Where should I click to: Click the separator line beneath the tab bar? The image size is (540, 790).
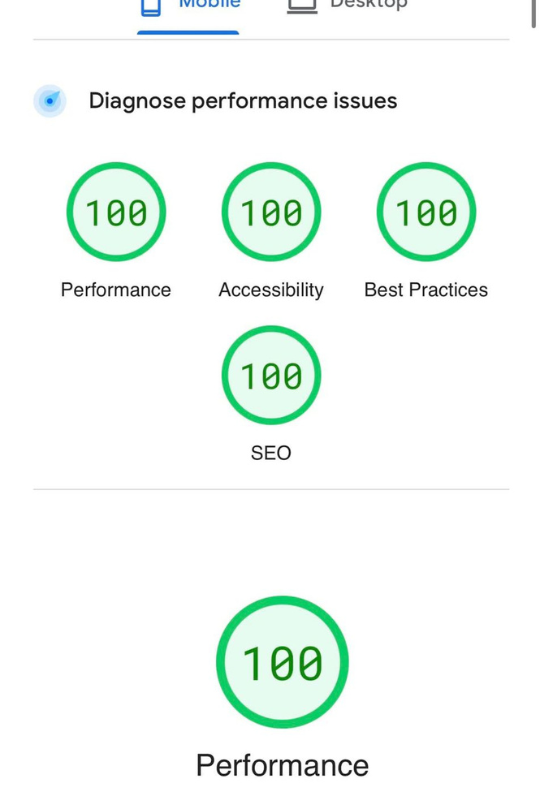[271, 39]
